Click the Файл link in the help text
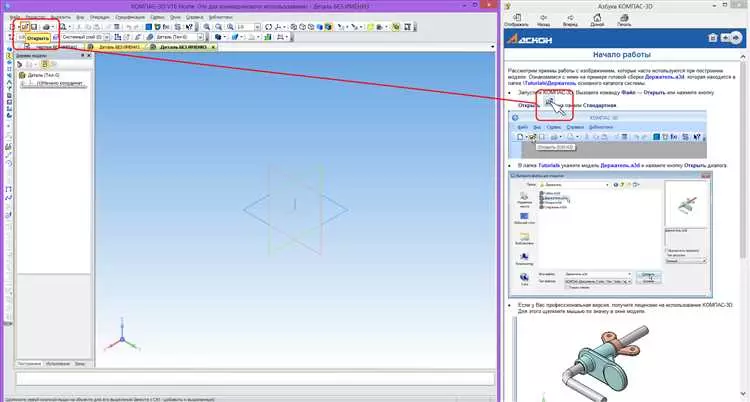750x402 pixels. pos(628,92)
